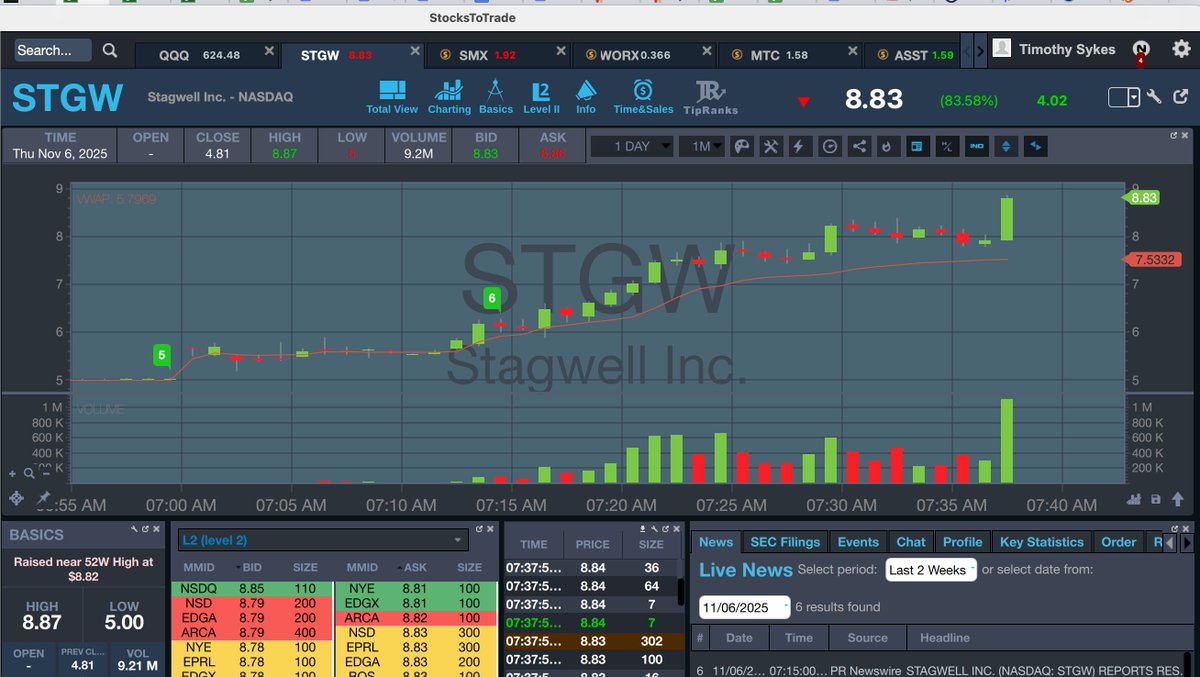Image resolution: width=1200 pixels, height=677 pixels.
Task: Toggle vertical arrows chart button
Action: (1006, 146)
